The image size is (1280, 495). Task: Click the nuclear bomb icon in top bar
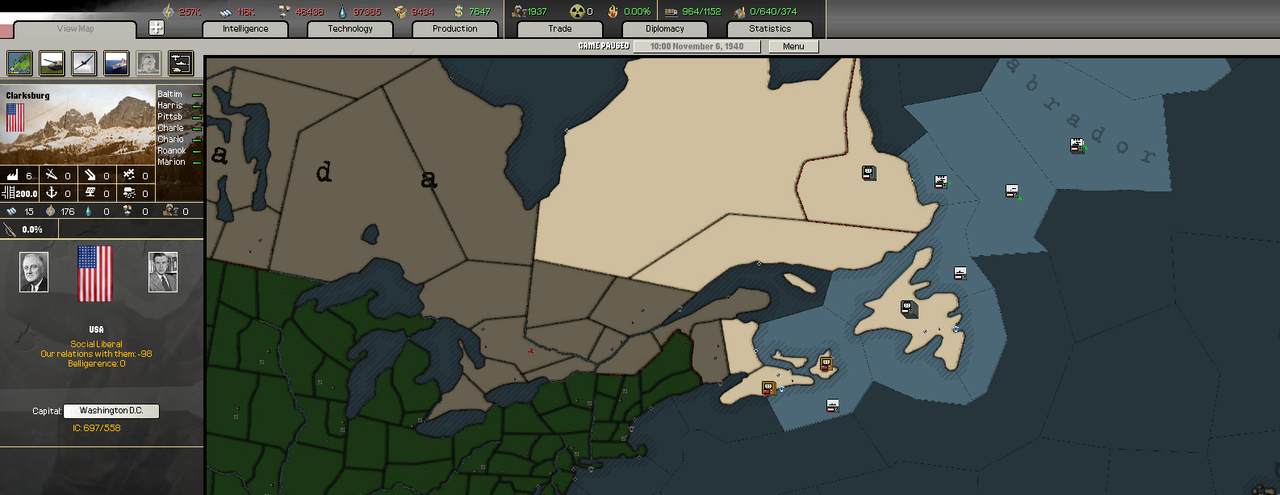coord(576,11)
